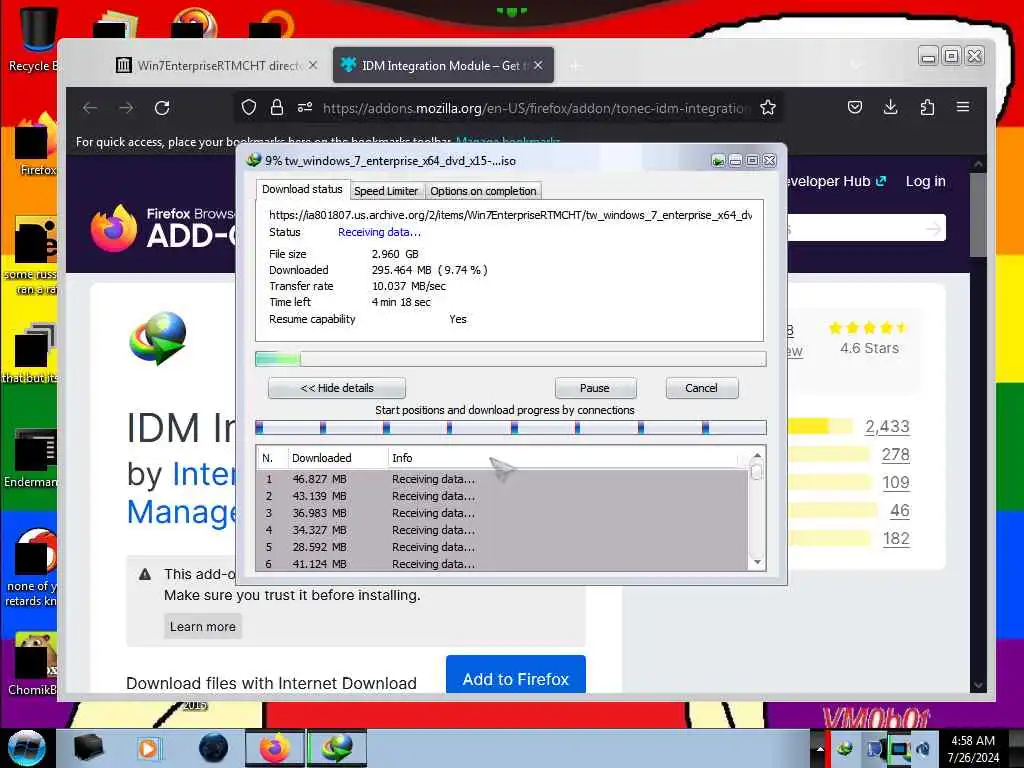Screen dimensions: 1024x768
Task: Click the Firefox Add-ons logo
Action: [163, 227]
